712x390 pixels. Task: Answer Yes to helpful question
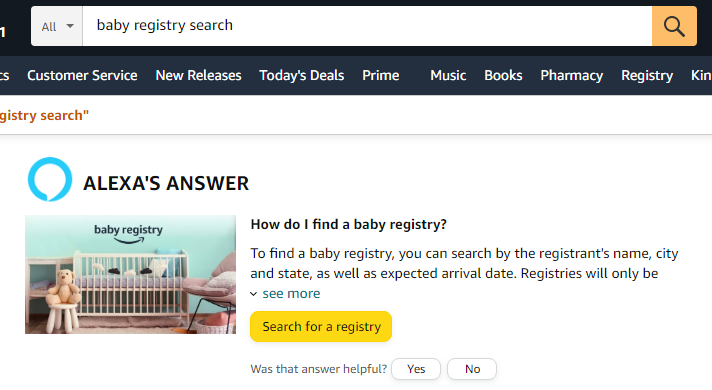tap(416, 369)
